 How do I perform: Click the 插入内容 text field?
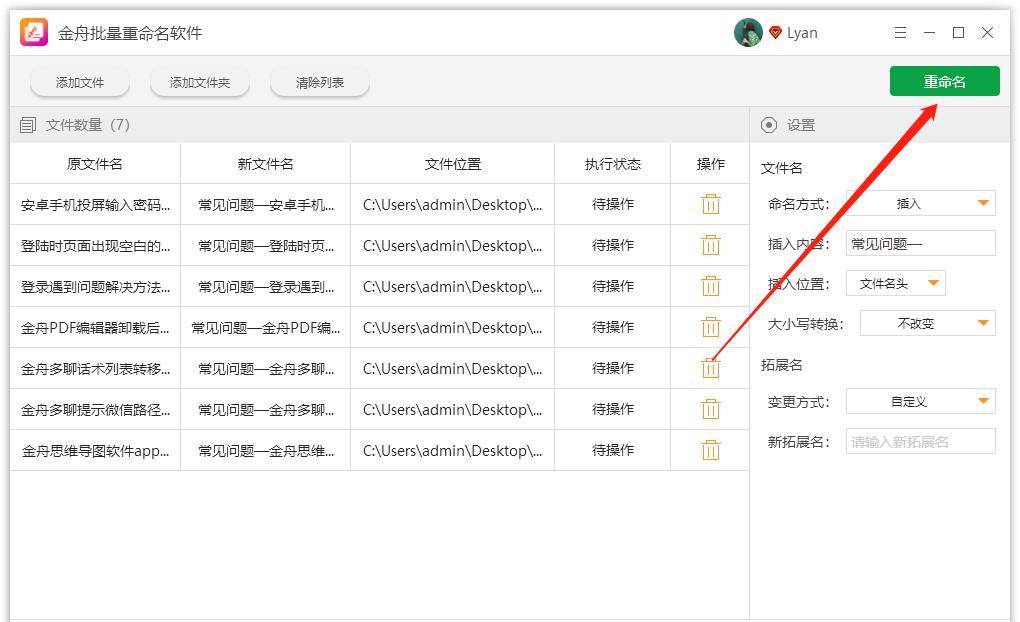920,243
